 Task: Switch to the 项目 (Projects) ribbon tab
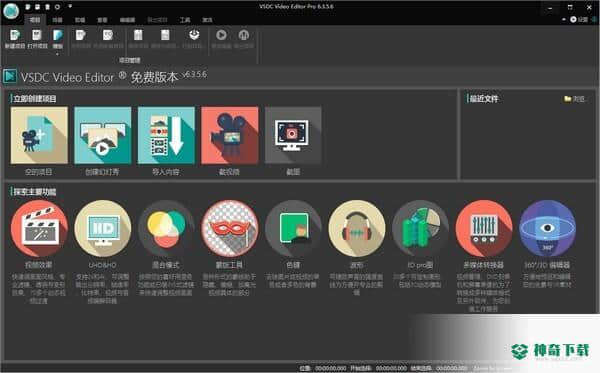pos(35,20)
